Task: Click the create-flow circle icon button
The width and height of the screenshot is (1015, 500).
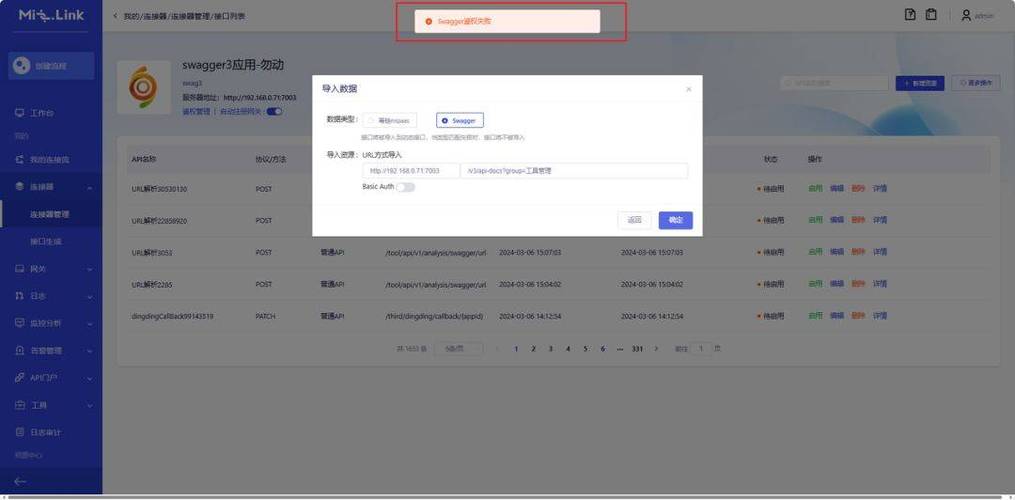Action: coord(21,65)
